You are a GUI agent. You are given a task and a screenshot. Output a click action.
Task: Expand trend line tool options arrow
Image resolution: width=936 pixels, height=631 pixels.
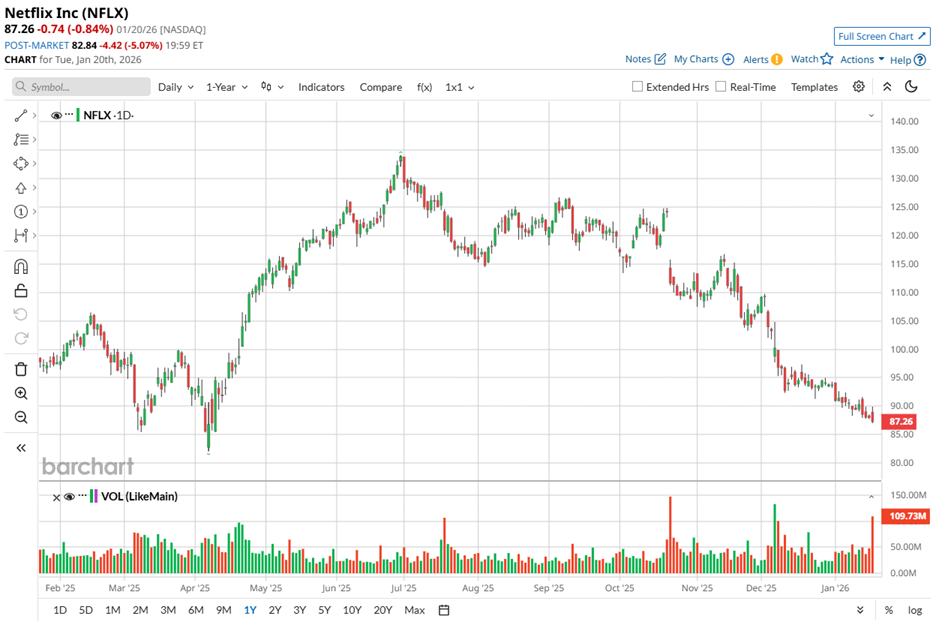(x=35, y=116)
